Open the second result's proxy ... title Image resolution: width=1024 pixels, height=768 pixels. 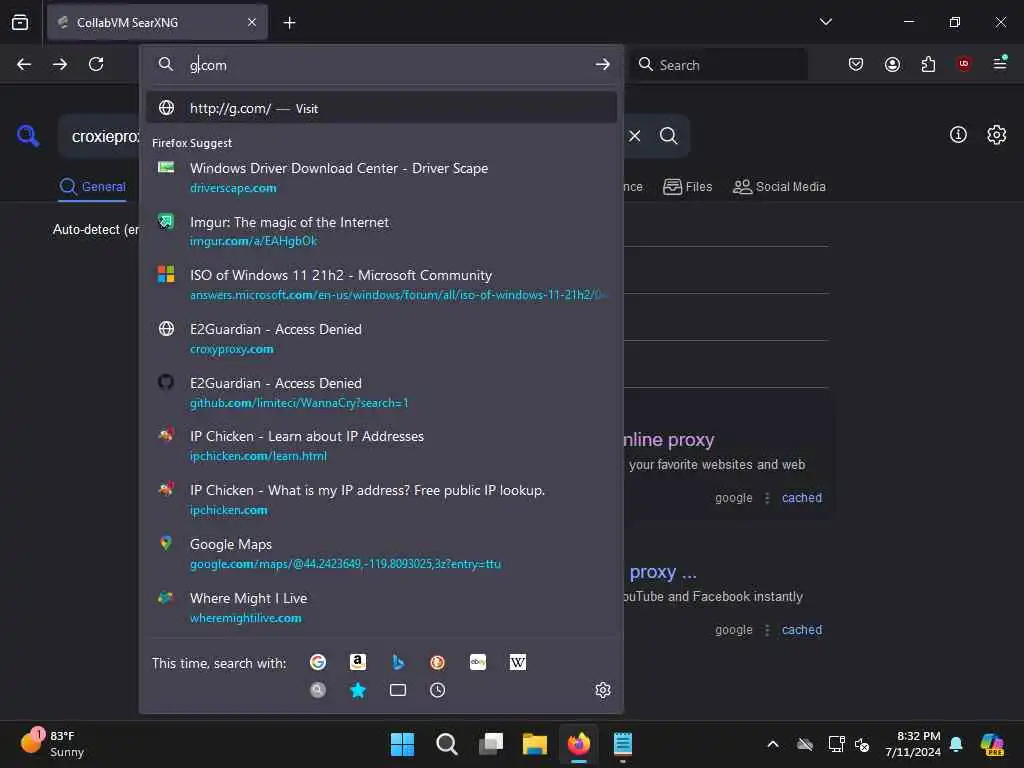pos(663,572)
